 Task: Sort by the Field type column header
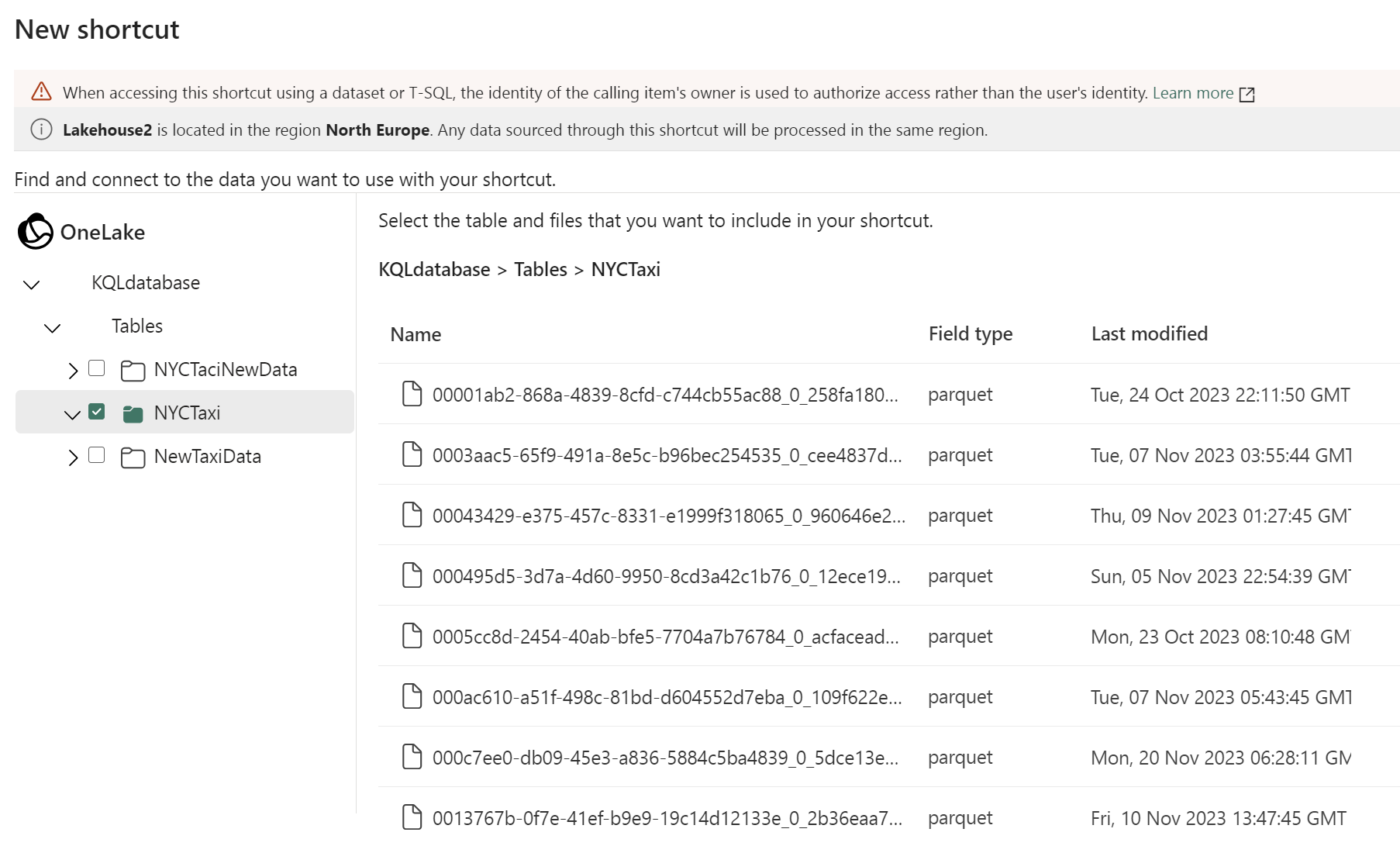(971, 333)
